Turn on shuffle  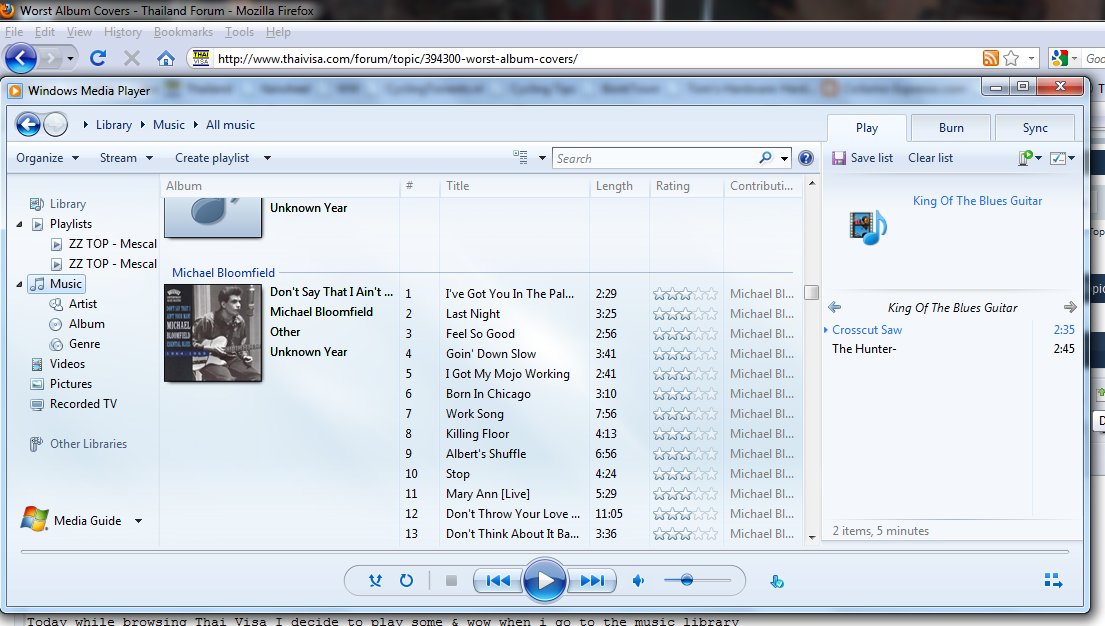376,580
